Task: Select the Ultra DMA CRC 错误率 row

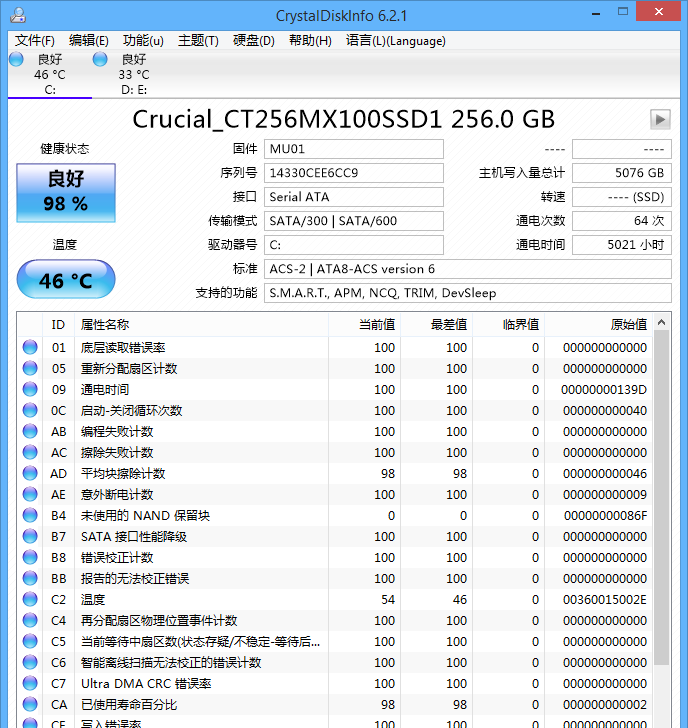Action: (x=335, y=683)
